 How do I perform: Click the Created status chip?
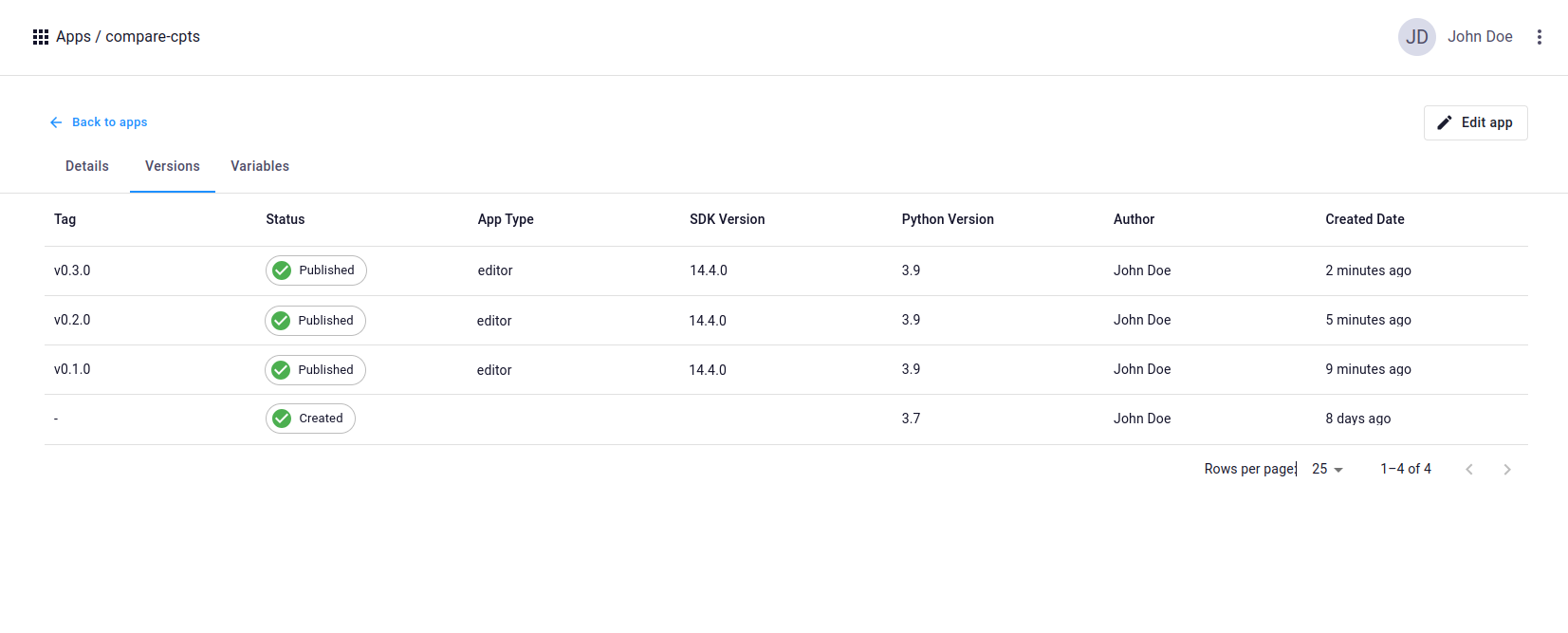pyautogui.click(x=310, y=419)
